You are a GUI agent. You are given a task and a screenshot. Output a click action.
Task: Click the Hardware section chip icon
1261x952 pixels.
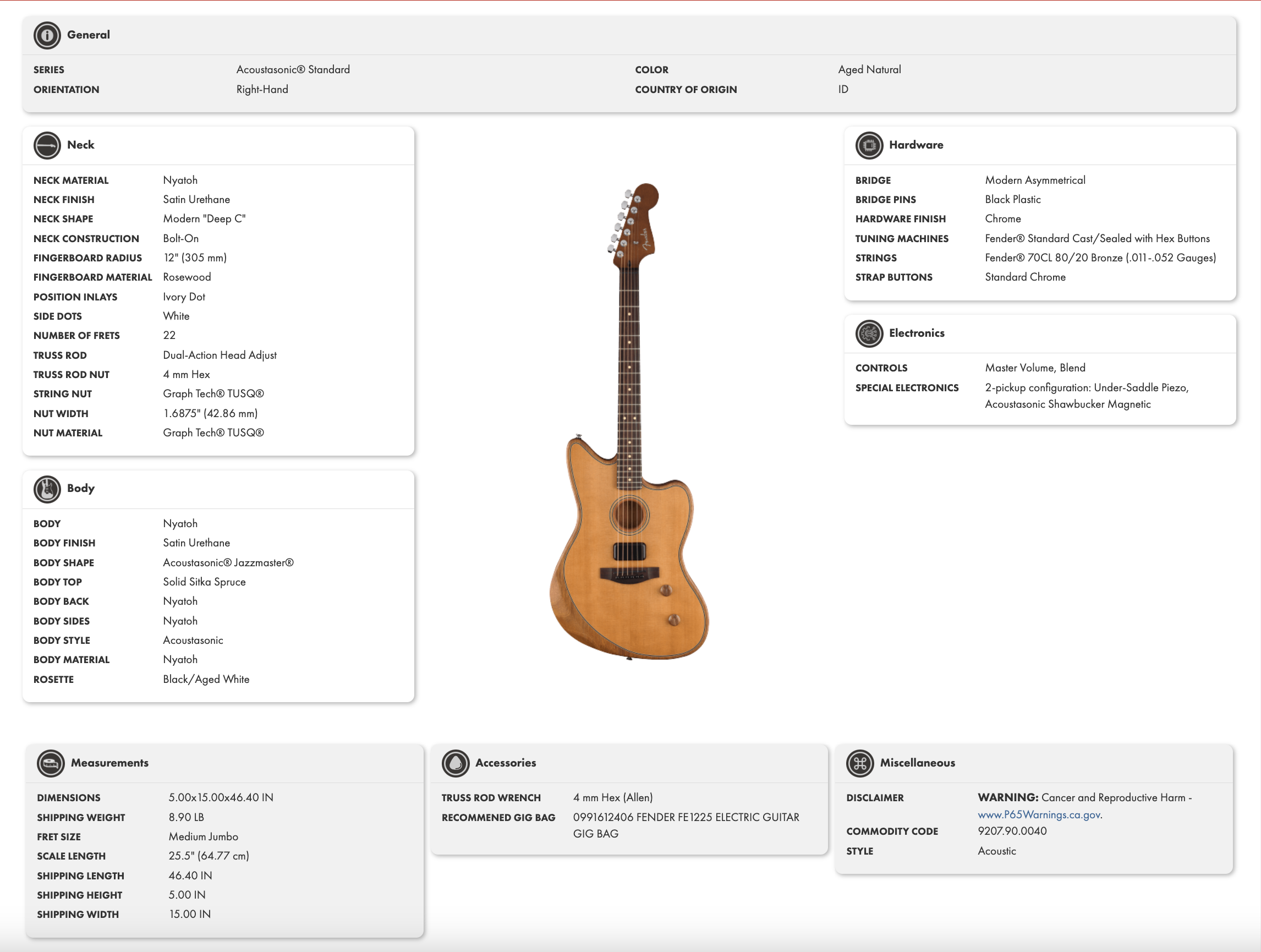[x=868, y=145]
